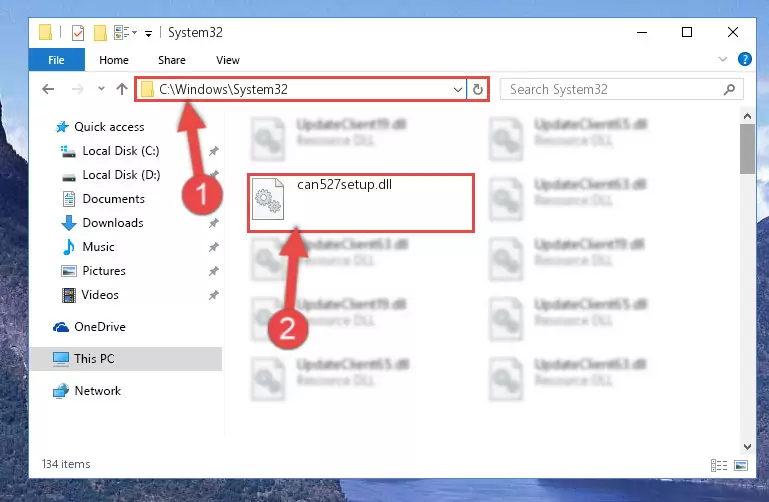Click the can527setup.dll gear file icon
The height and width of the screenshot is (502, 769).
(x=268, y=199)
